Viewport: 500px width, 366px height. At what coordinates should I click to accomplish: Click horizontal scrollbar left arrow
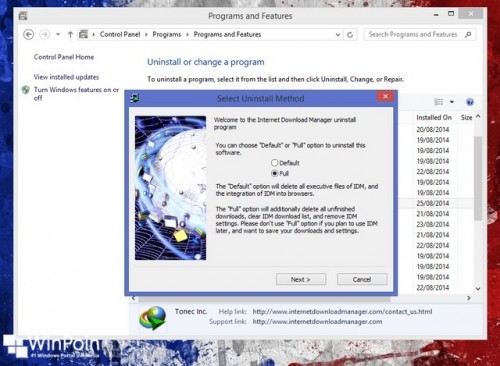pyautogui.click(x=134, y=298)
